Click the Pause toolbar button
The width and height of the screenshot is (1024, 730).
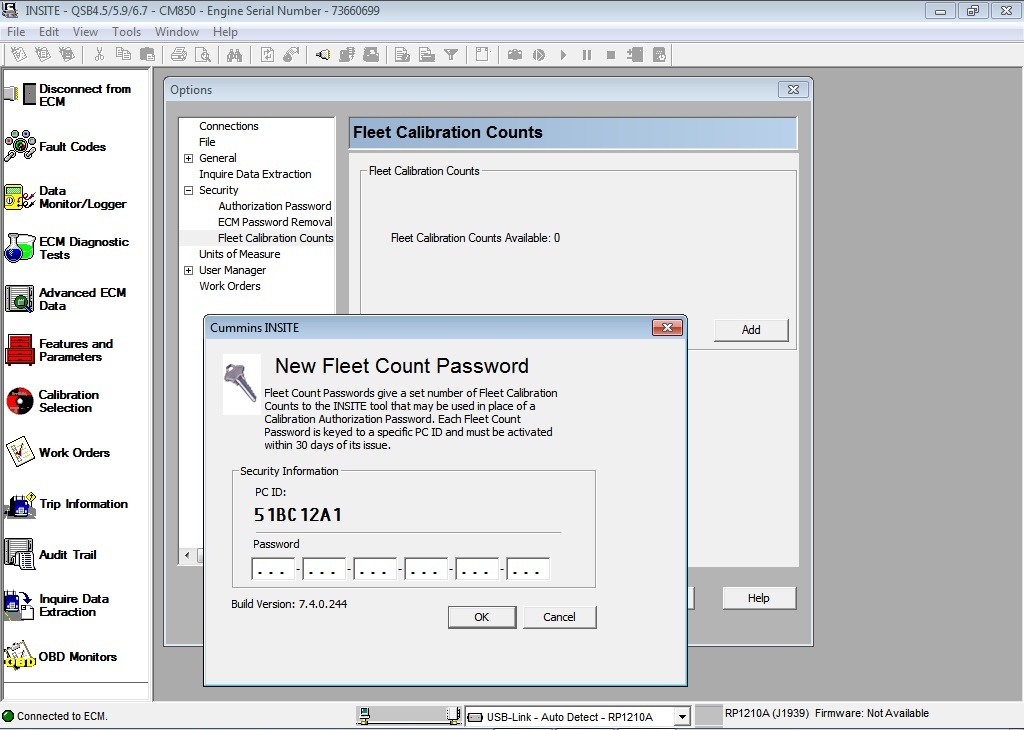[586, 55]
